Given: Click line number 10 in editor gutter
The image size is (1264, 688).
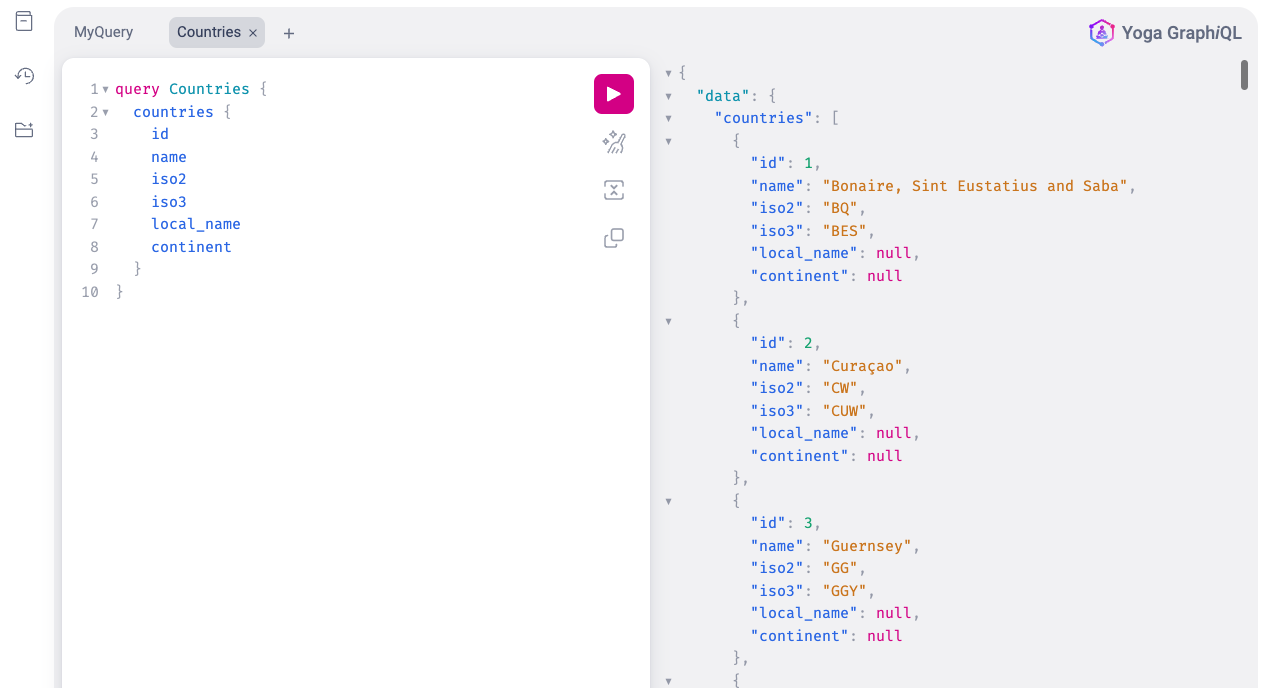Looking at the screenshot, I should point(90,292).
